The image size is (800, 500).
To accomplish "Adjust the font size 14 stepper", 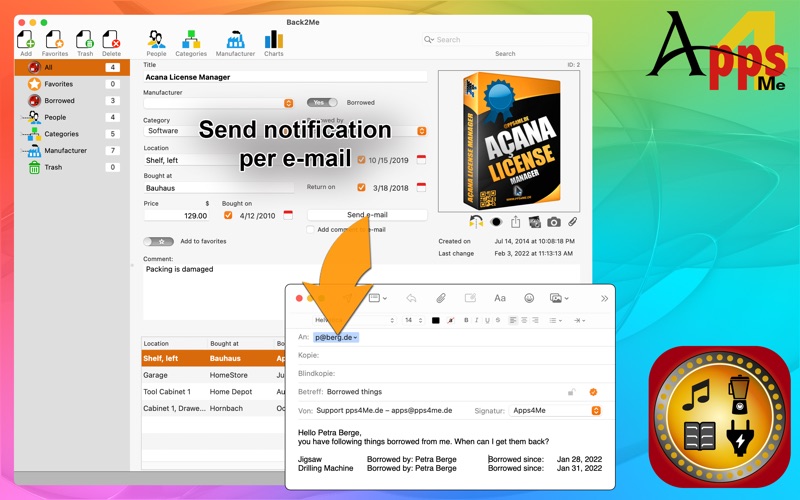I will point(420,320).
